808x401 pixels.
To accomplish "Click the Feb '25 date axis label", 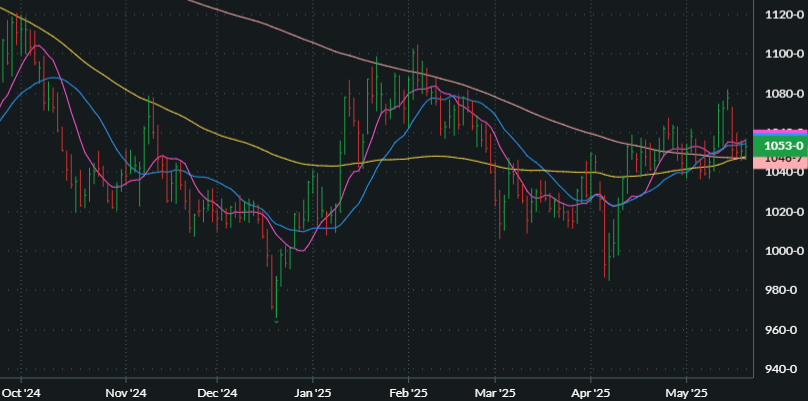I will click(408, 393).
